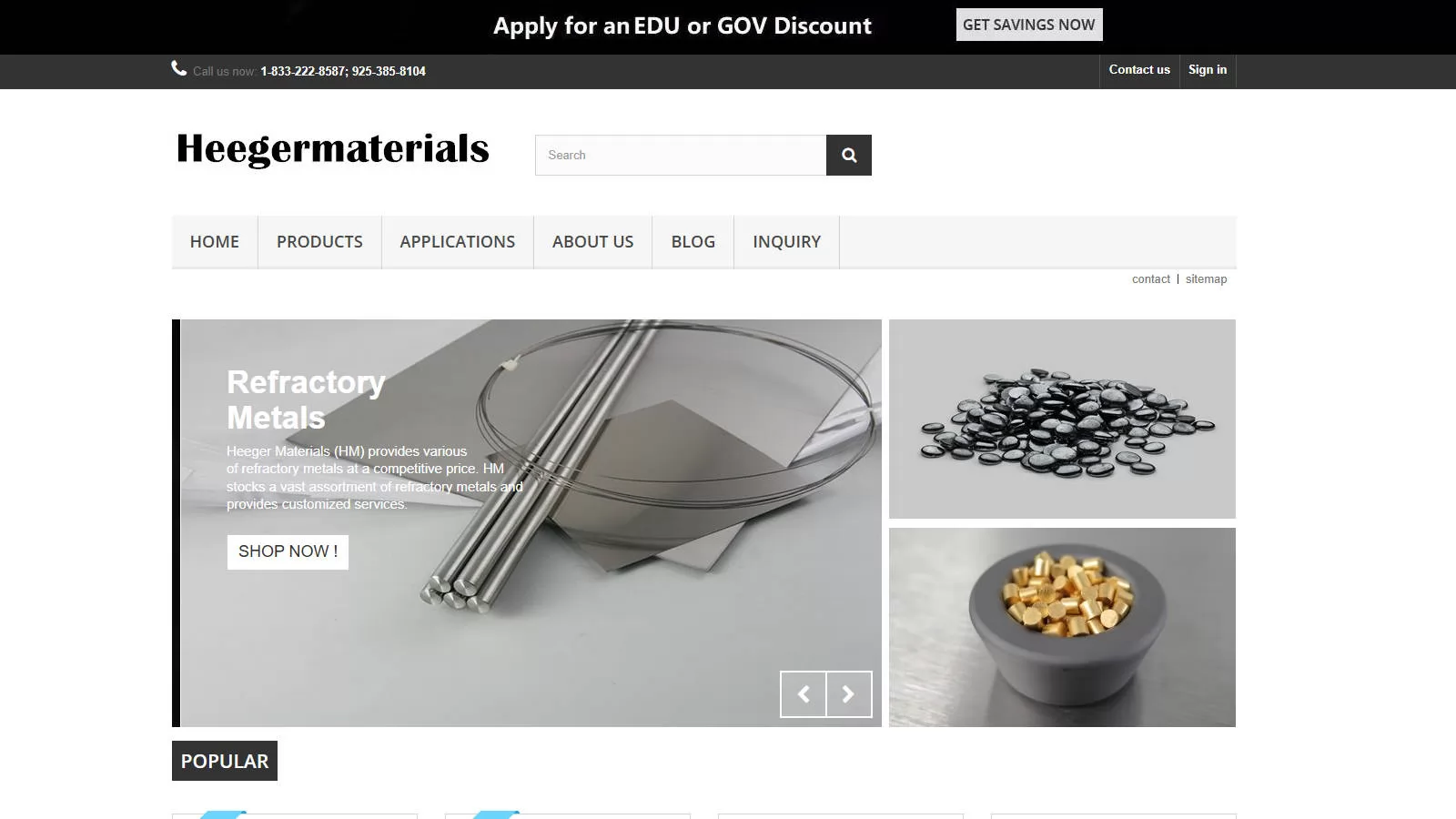This screenshot has height=819, width=1456.
Task: Advance to the next slide arrow
Action: (849, 694)
